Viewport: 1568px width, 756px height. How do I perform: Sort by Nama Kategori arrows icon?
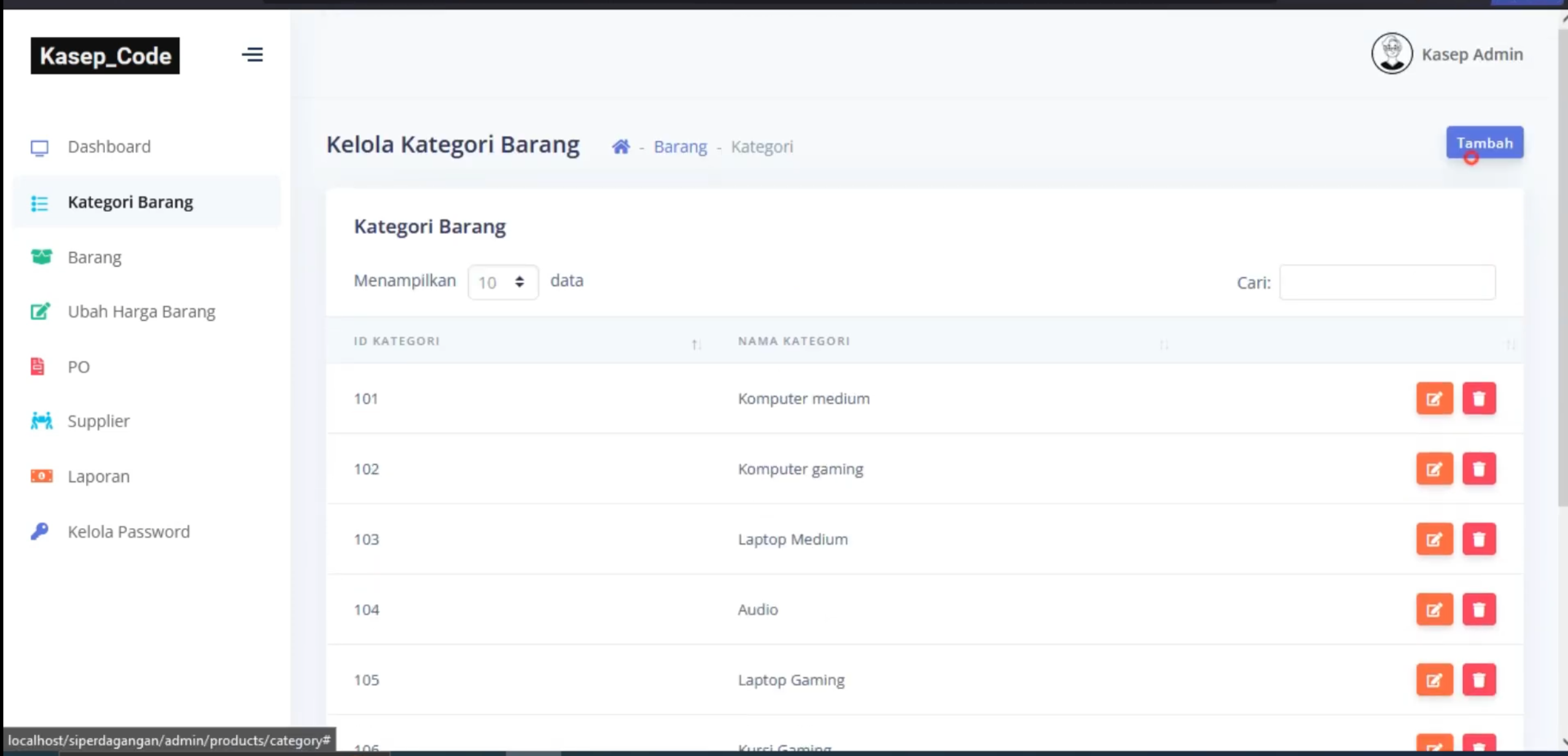1164,345
